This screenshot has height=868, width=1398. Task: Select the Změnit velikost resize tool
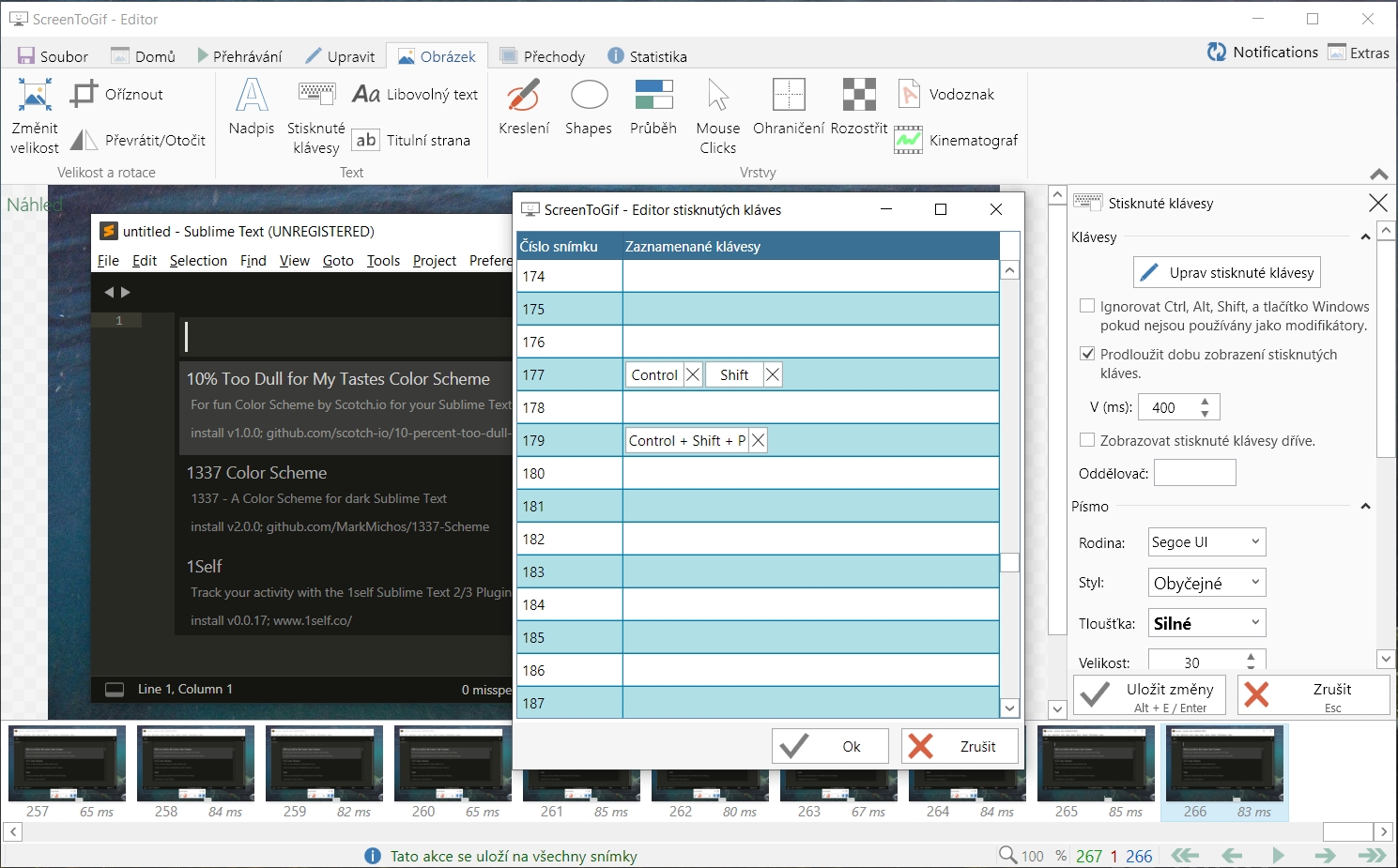[x=35, y=116]
